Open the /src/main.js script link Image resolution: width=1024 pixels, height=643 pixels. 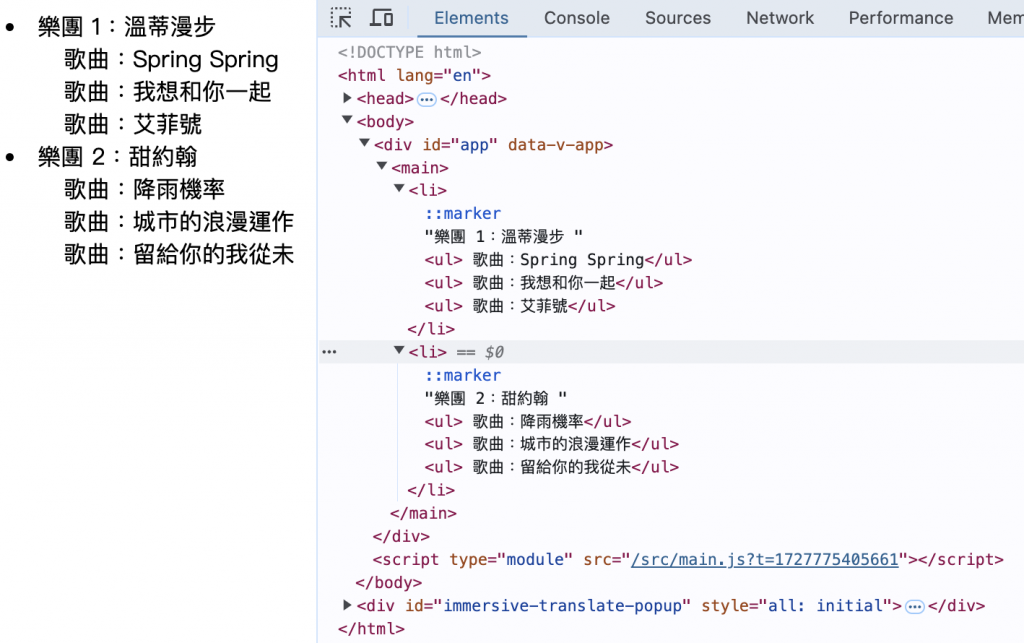point(765,559)
